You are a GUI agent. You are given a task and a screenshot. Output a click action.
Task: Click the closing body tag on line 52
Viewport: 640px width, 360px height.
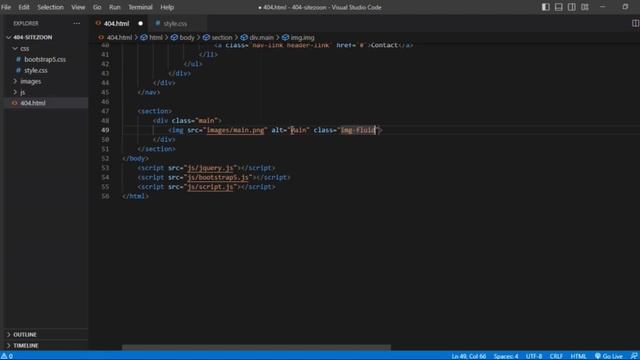(x=136, y=158)
